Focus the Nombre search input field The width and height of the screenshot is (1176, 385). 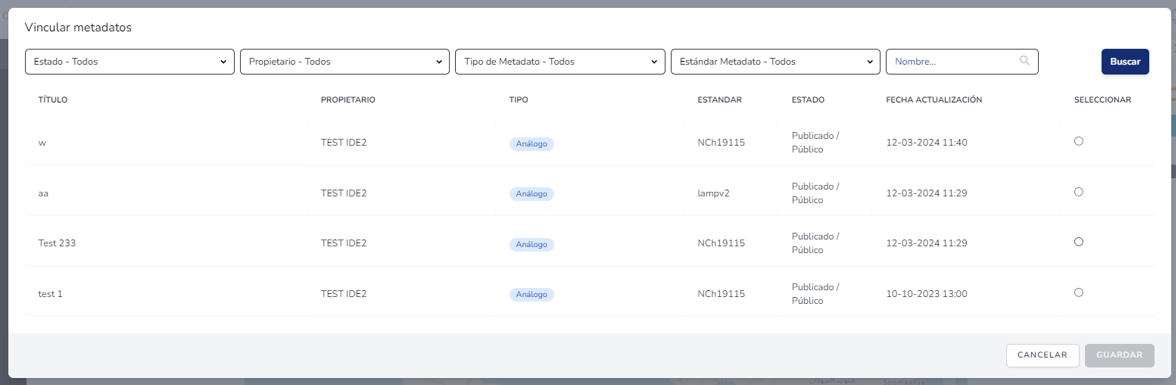(962, 62)
